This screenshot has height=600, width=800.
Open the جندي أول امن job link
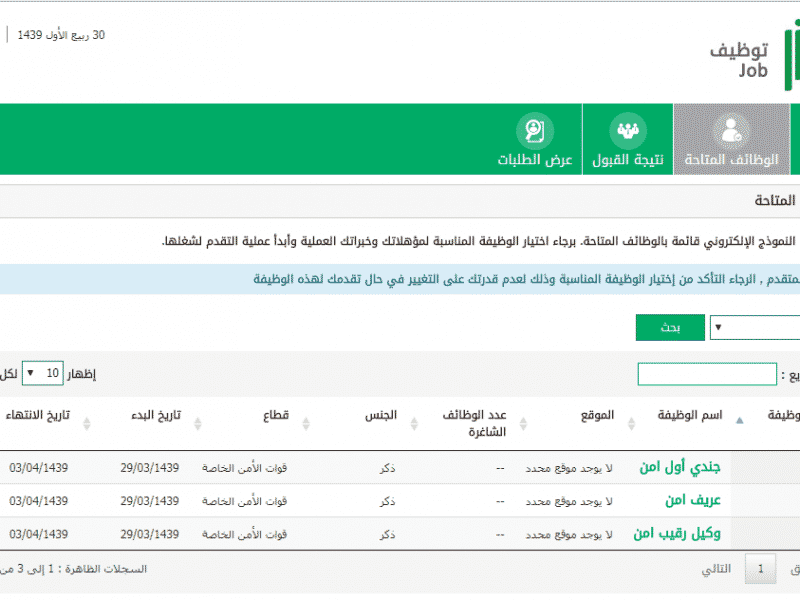tap(680, 467)
